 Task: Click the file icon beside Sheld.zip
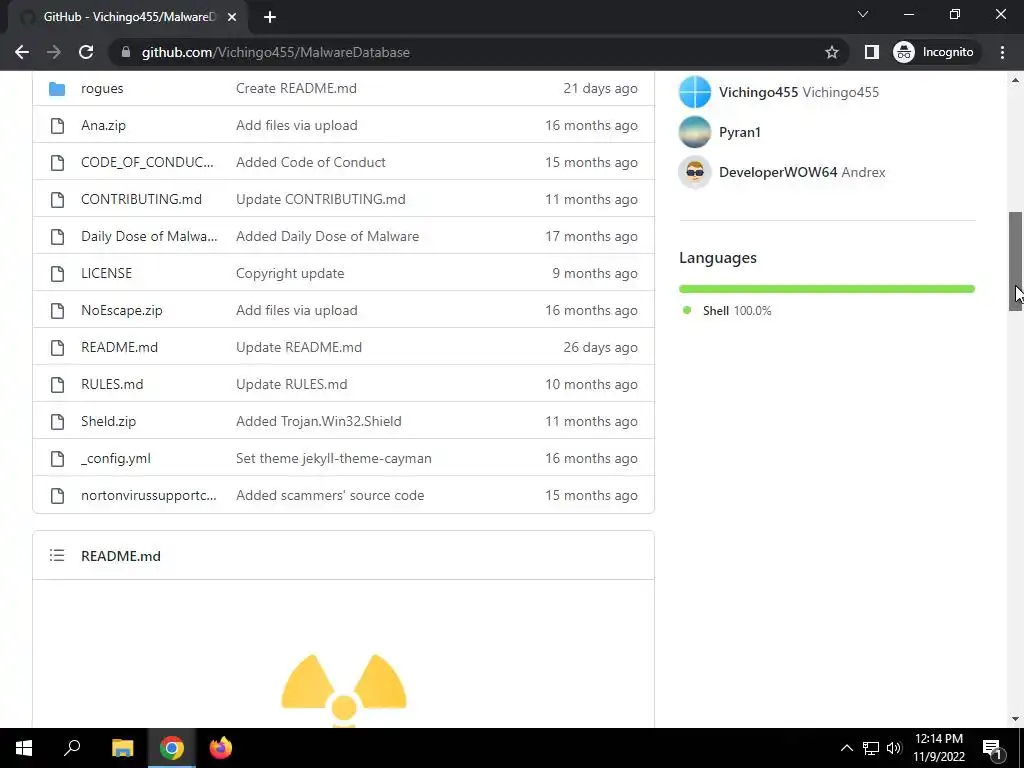click(57, 422)
